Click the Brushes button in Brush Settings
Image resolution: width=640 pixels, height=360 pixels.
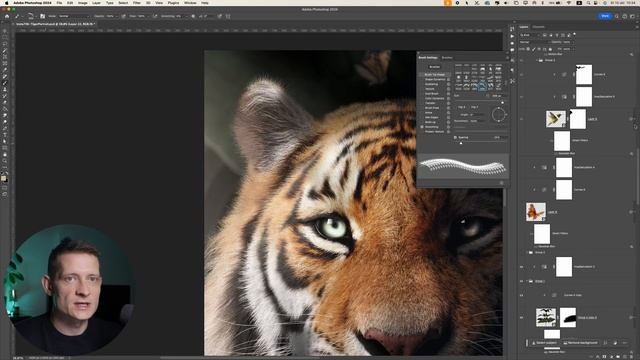(434, 67)
